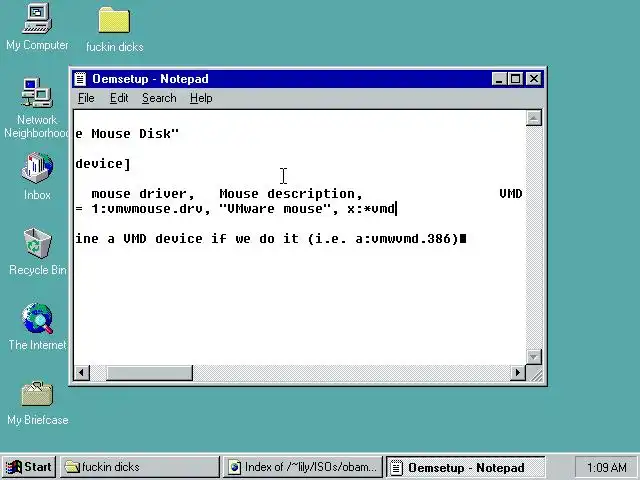Click horizontal scrollbar right arrow
The height and width of the screenshot is (480, 640).
point(518,373)
